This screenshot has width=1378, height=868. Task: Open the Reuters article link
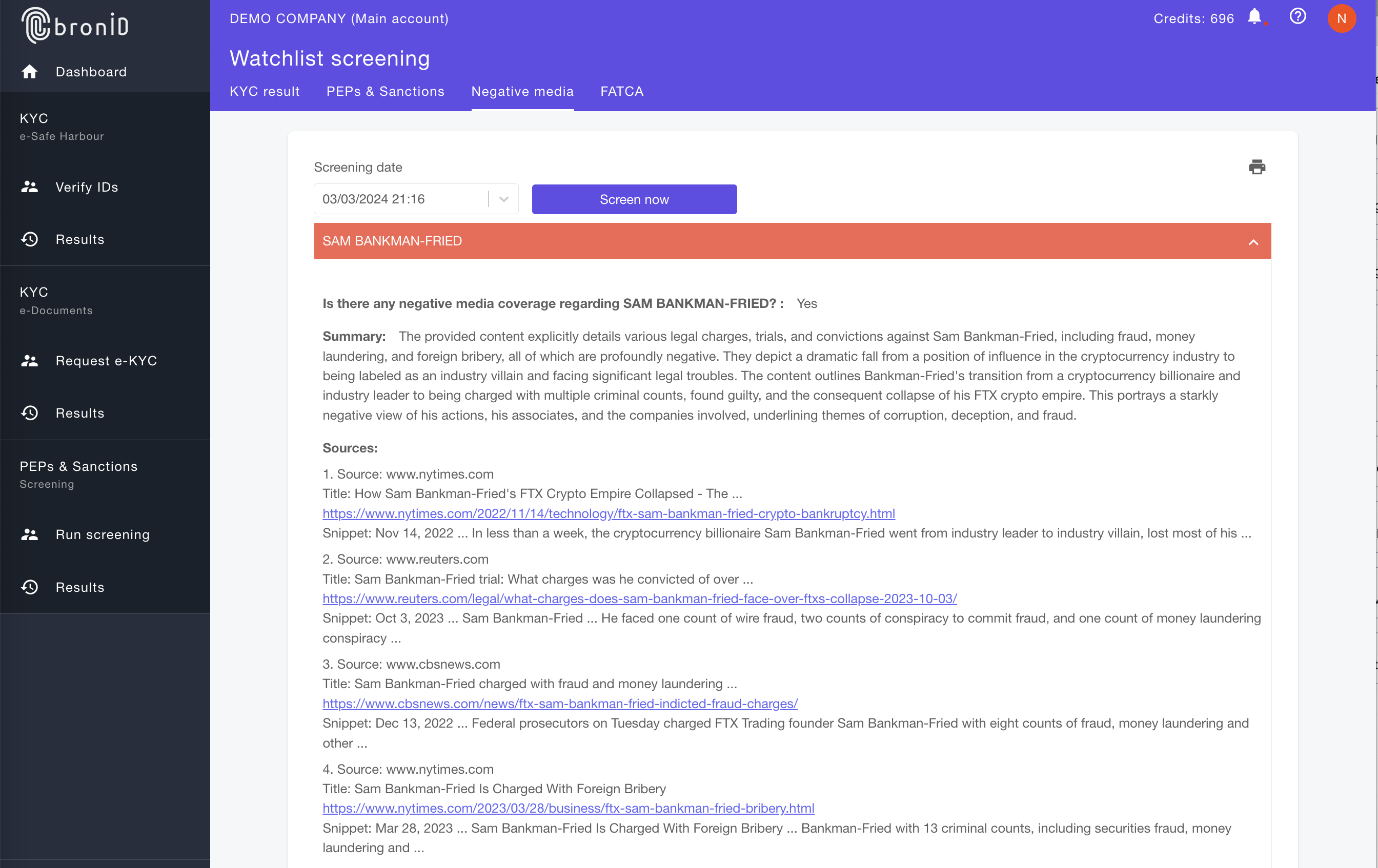point(639,598)
